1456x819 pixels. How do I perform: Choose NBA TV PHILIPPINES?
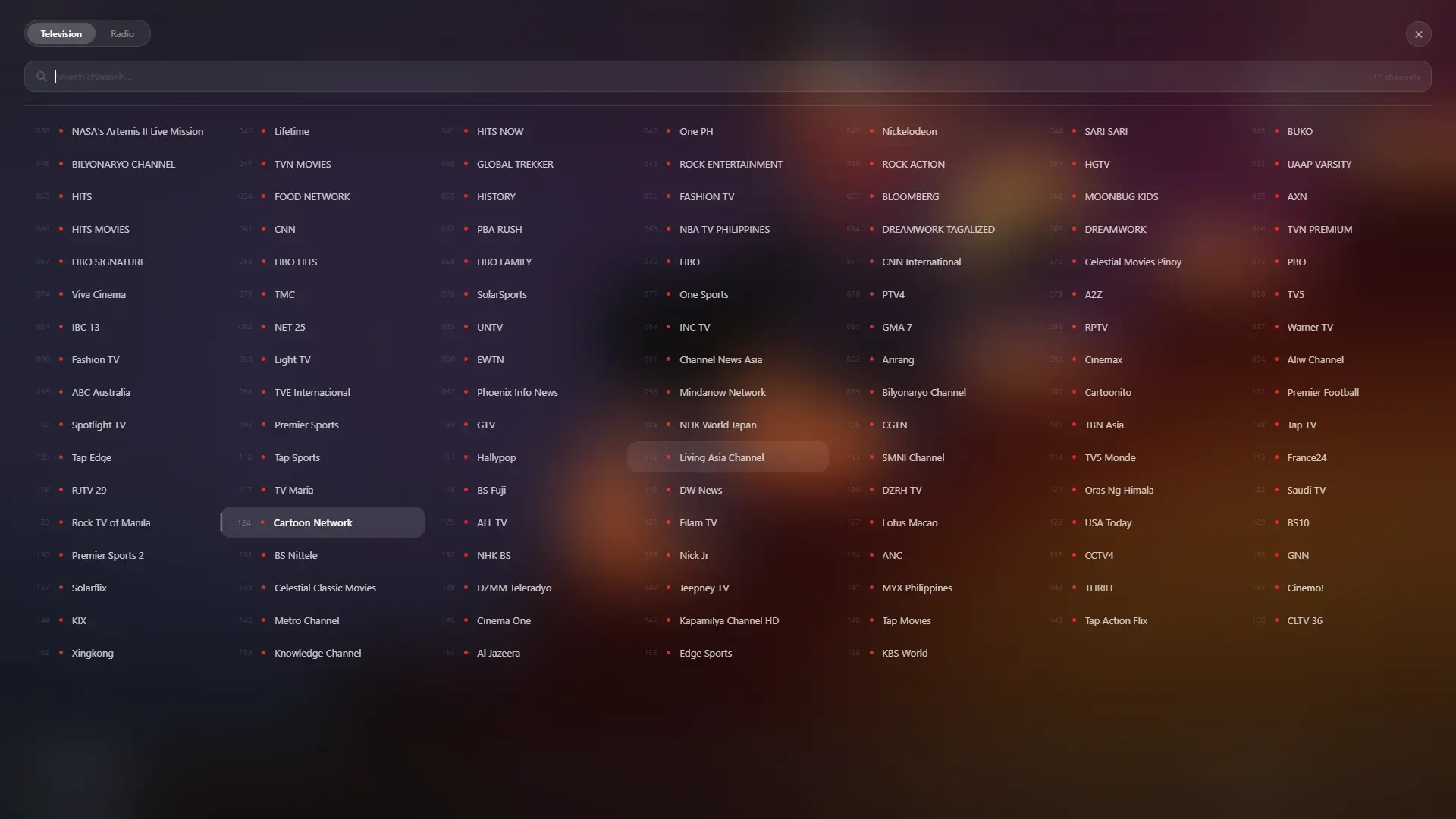click(x=727, y=229)
